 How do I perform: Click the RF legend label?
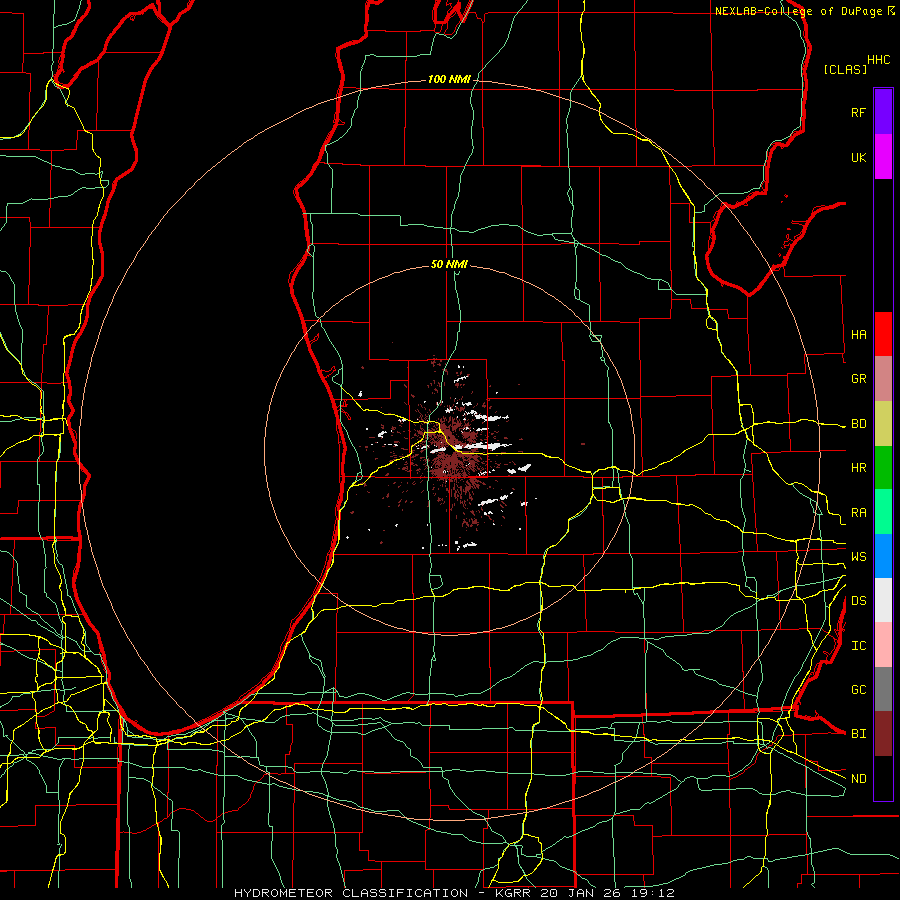858,112
